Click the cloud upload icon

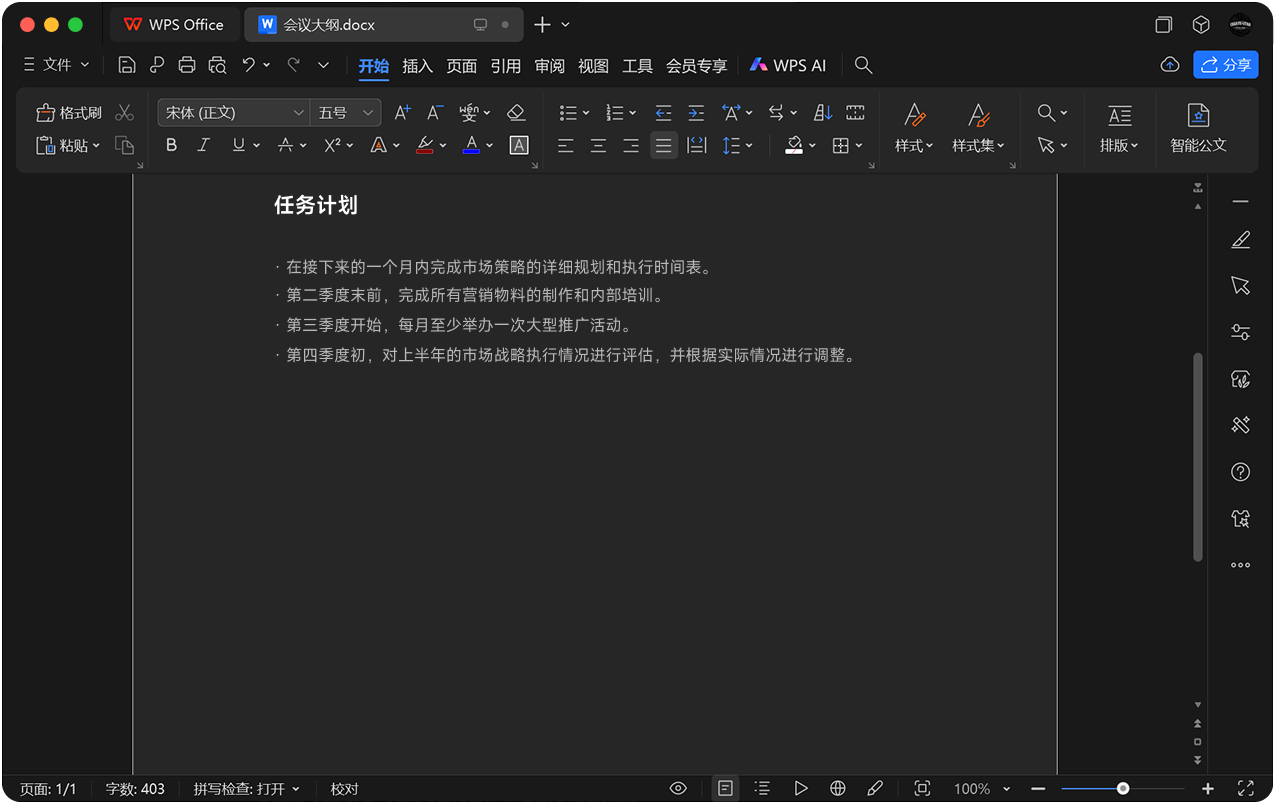tap(1169, 65)
